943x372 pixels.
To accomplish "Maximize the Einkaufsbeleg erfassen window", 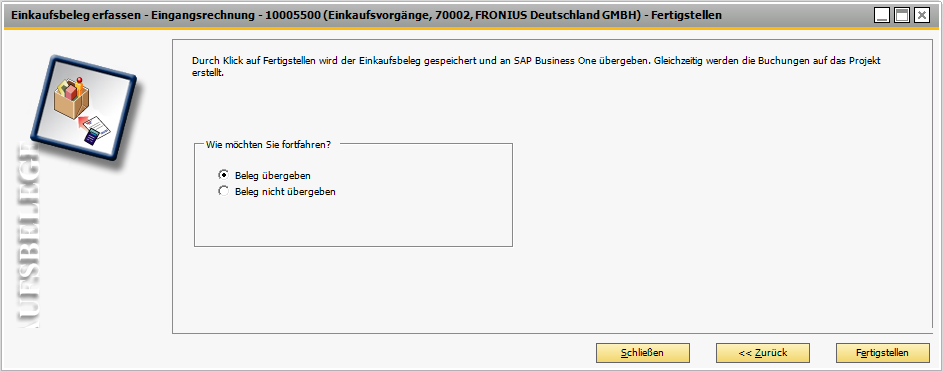I will [902, 15].
